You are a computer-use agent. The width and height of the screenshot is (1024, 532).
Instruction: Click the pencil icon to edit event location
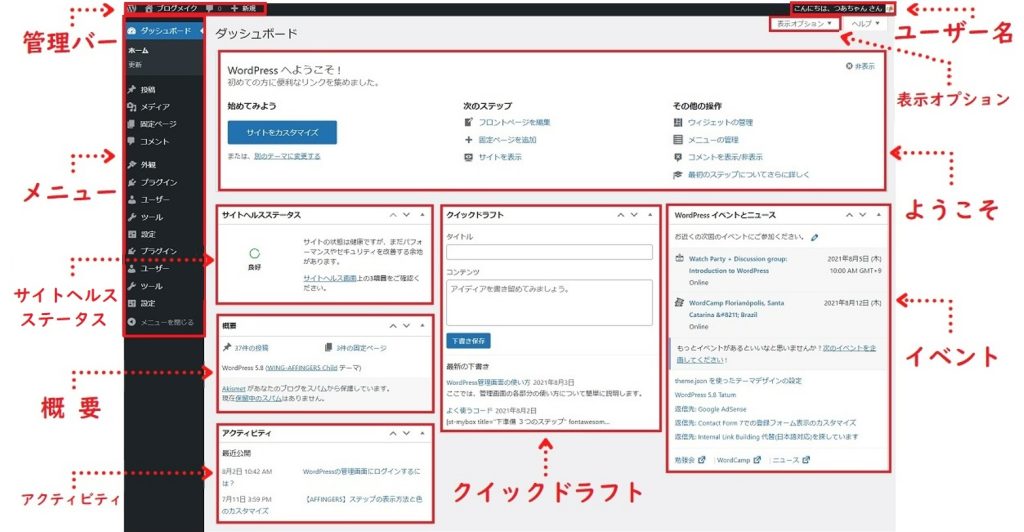click(814, 237)
